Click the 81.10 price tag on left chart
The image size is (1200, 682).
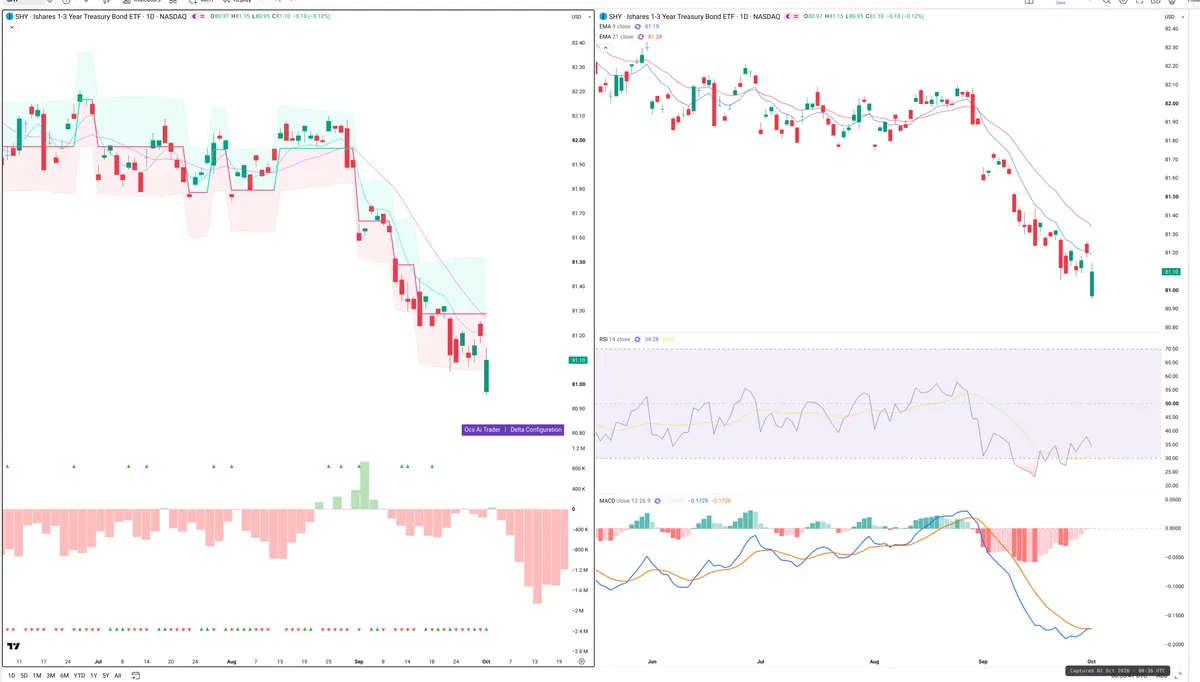click(x=577, y=360)
